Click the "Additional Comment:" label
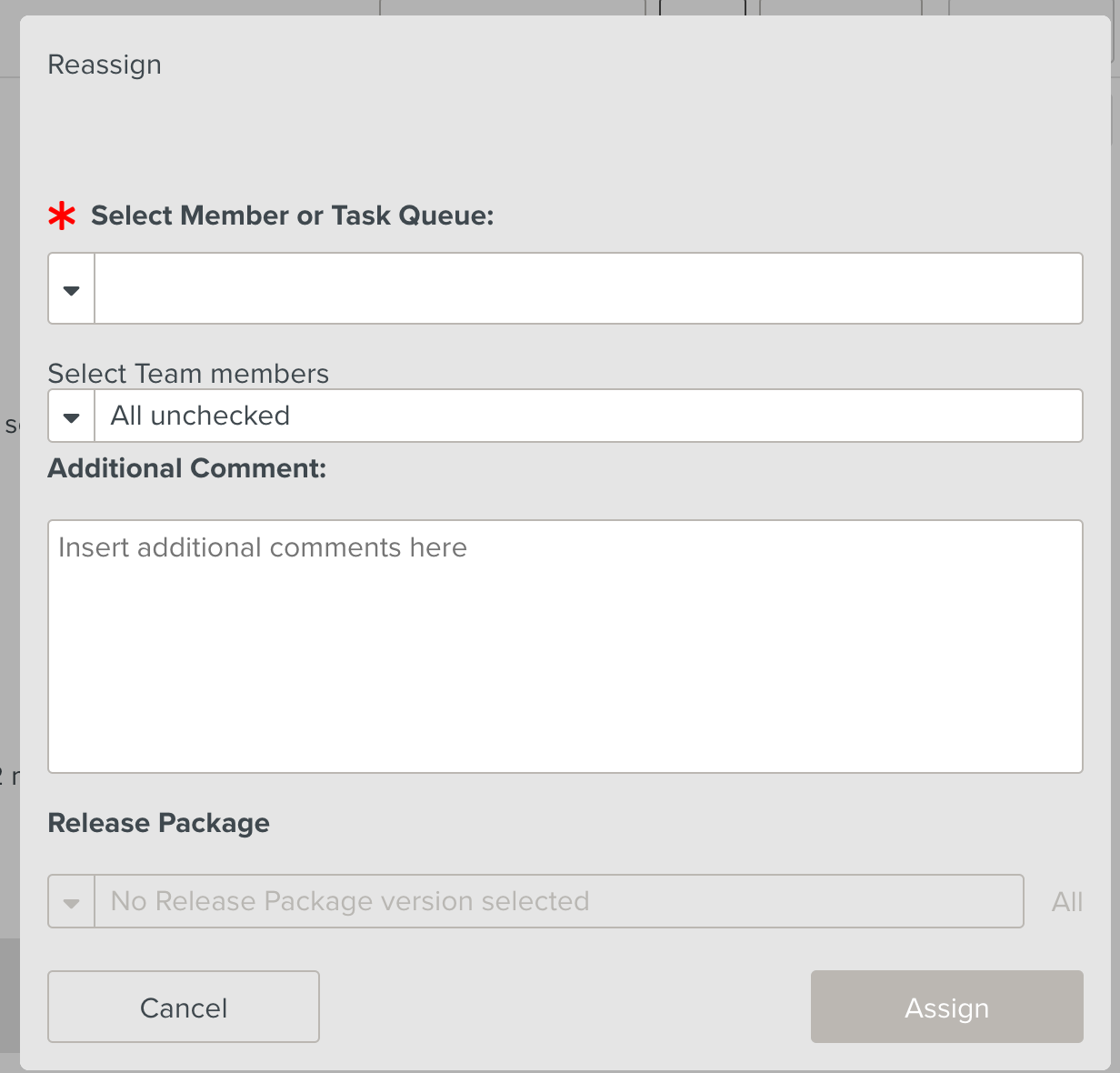Viewport: 1120px width, 1073px height. (x=186, y=468)
